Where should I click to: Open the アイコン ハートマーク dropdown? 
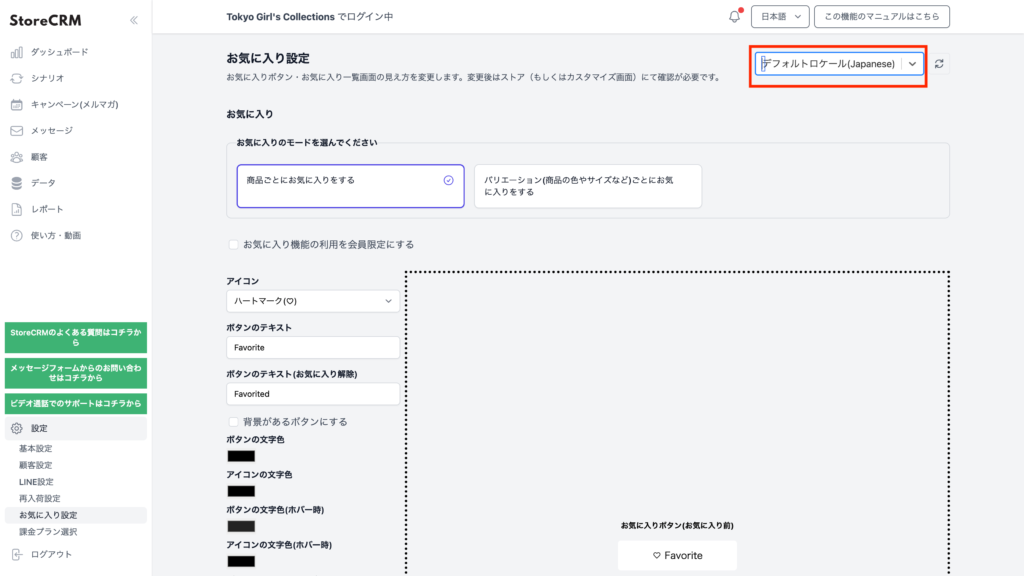tap(312, 300)
